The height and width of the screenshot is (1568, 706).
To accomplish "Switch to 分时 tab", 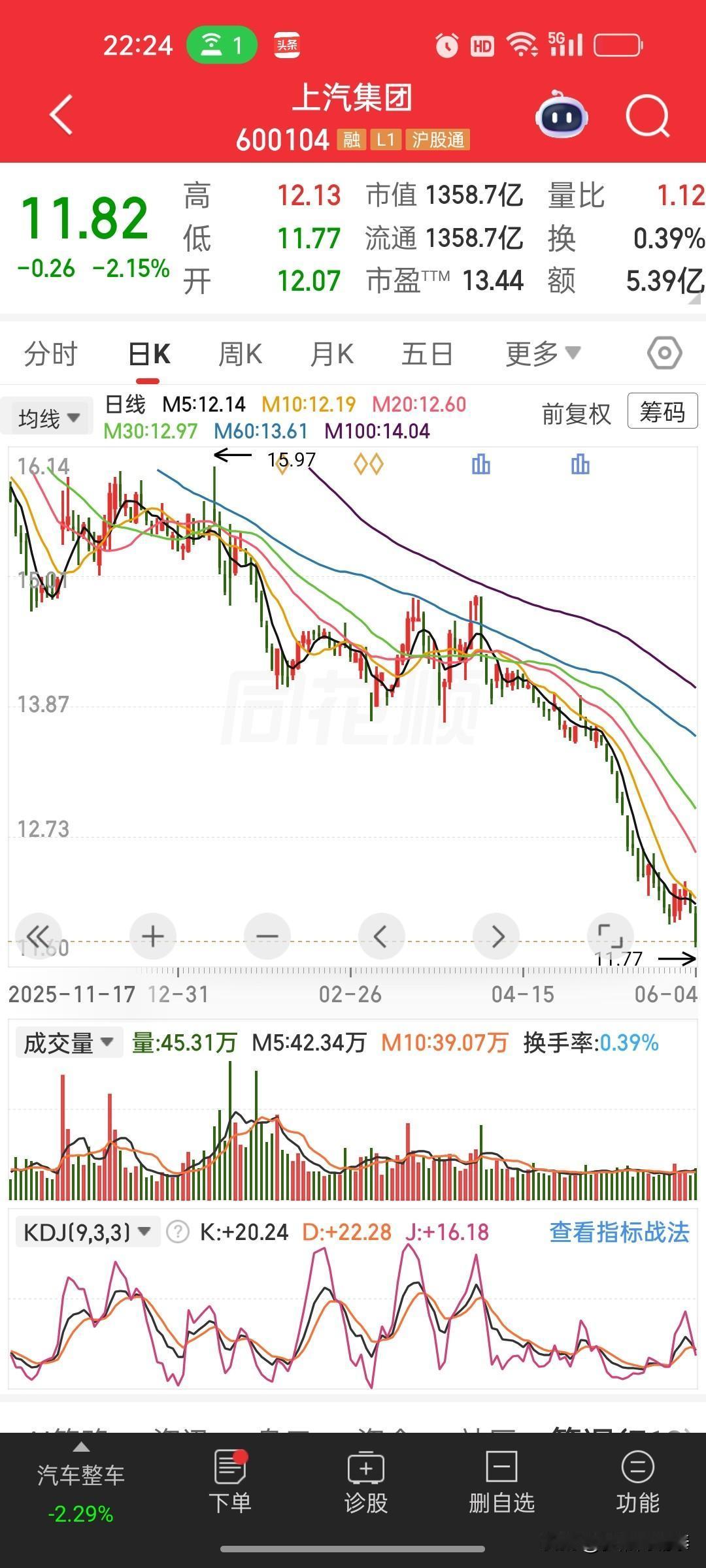I will pyautogui.click(x=50, y=354).
